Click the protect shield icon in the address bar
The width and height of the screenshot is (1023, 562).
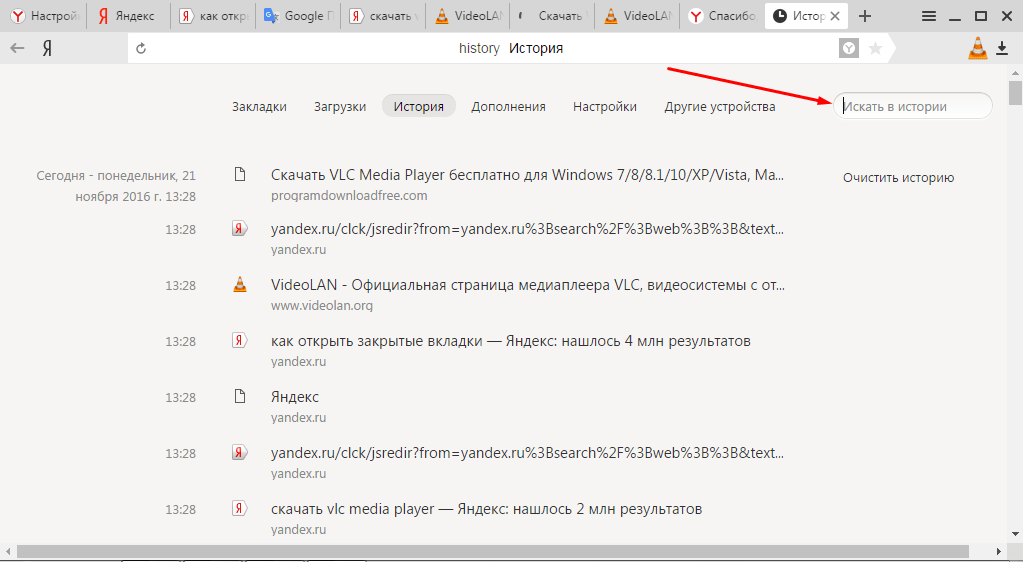click(848, 48)
